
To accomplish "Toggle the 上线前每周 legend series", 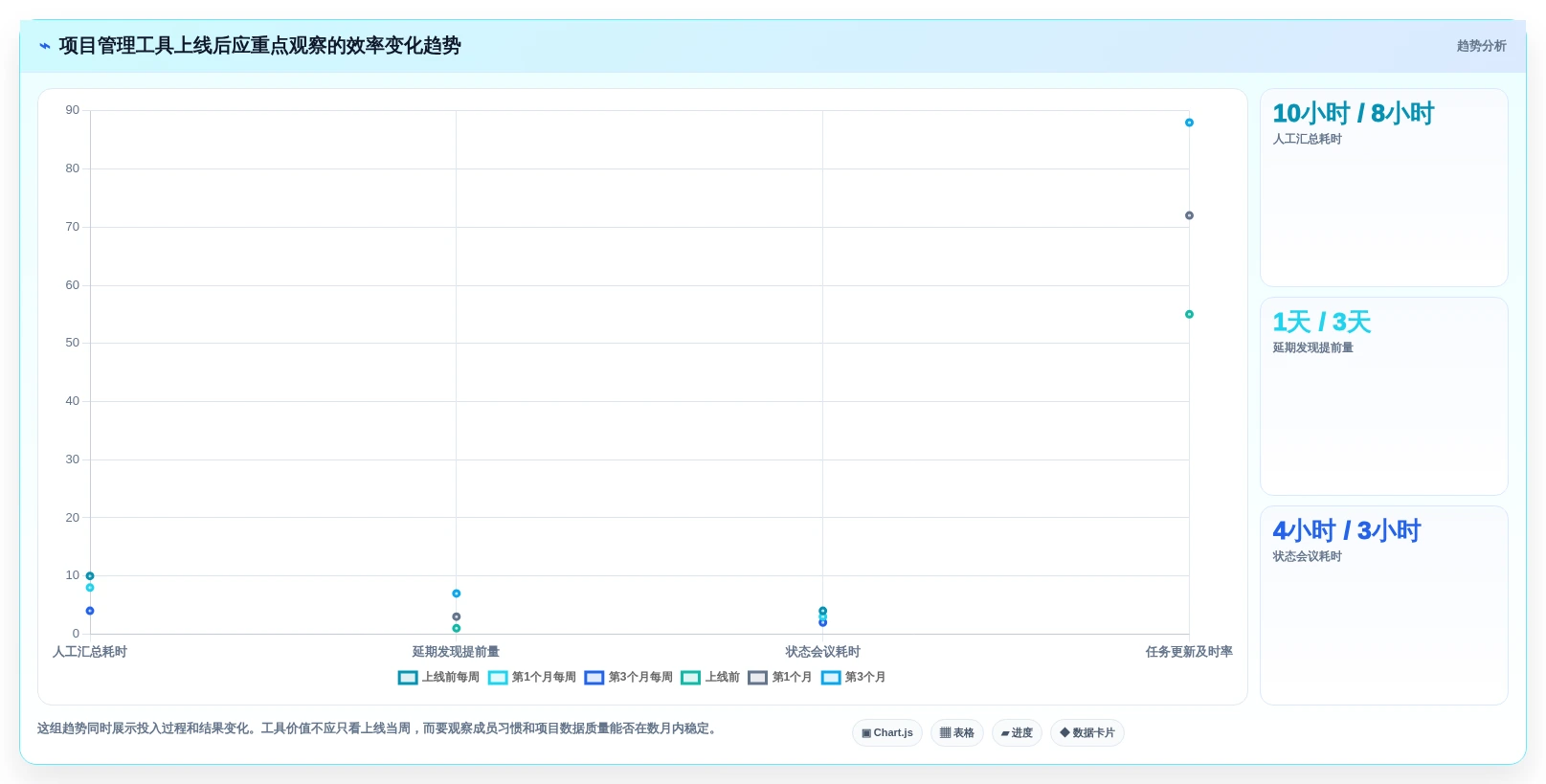I will [438, 677].
